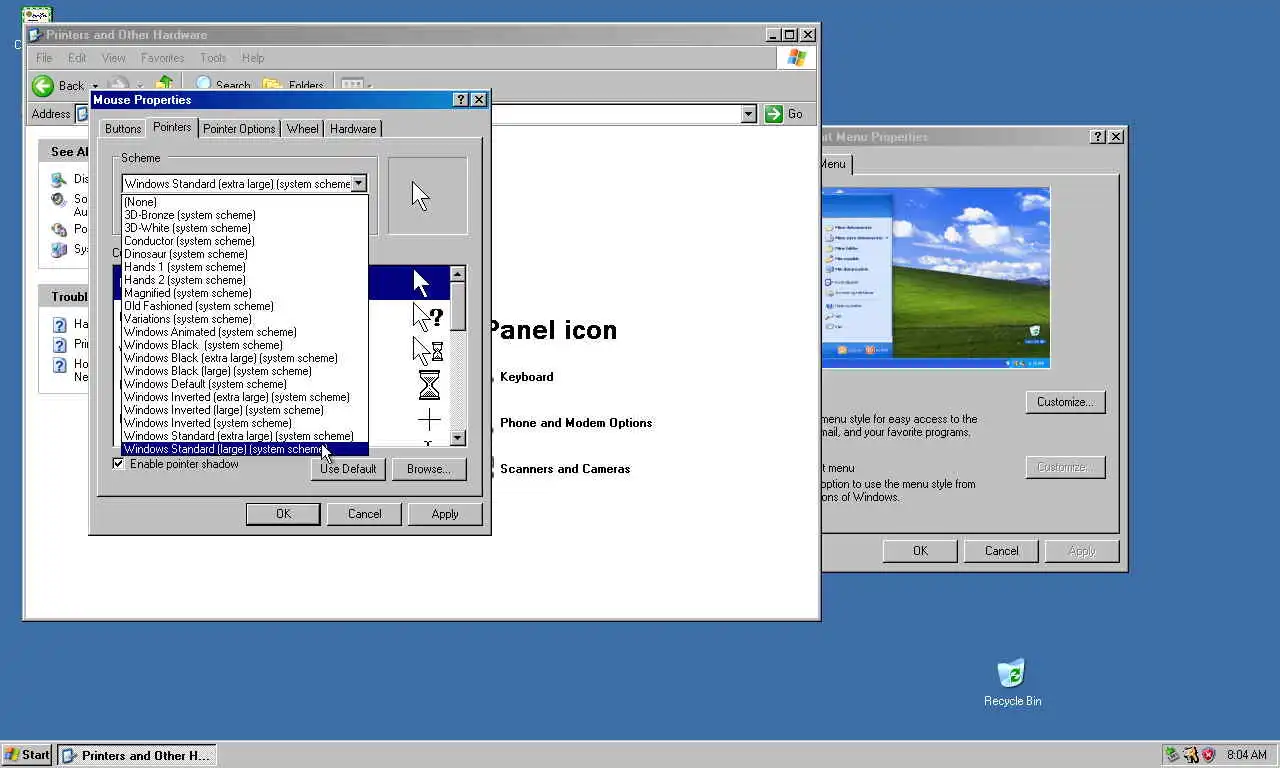The image size is (1280, 768).
Task: Open the Favorites menu
Action: (x=162, y=58)
